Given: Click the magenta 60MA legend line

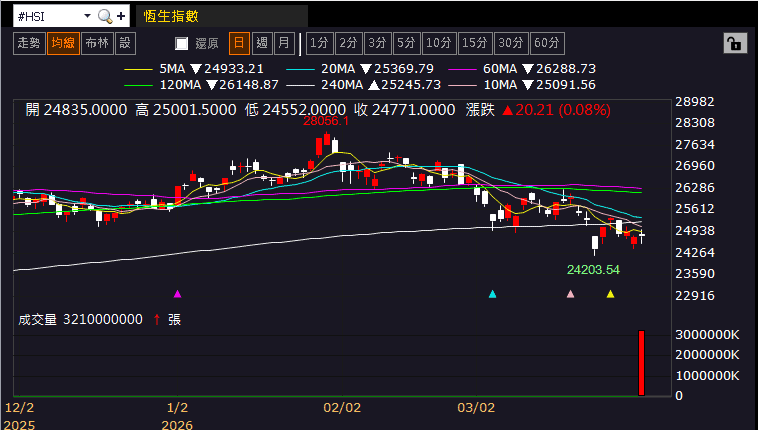Looking at the screenshot, I should point(462,70).
